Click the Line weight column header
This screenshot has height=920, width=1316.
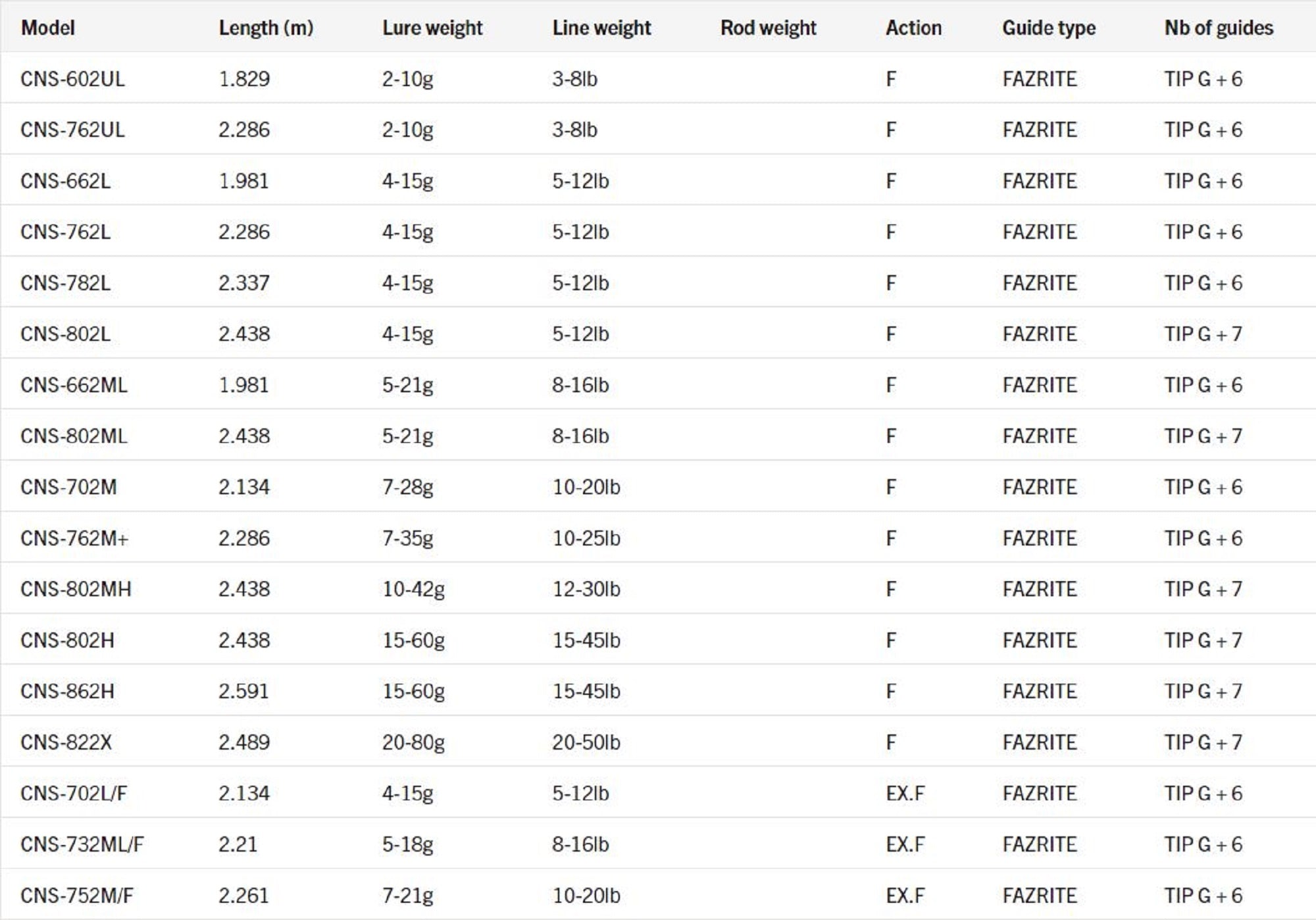(601, 28)
